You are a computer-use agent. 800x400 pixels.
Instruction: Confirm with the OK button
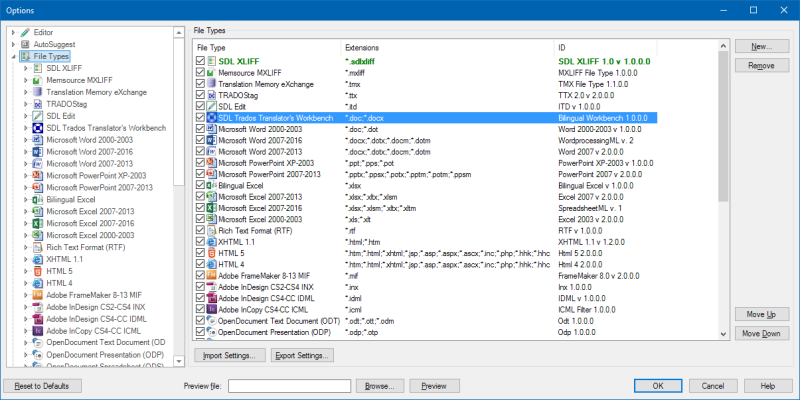(658, 386)
